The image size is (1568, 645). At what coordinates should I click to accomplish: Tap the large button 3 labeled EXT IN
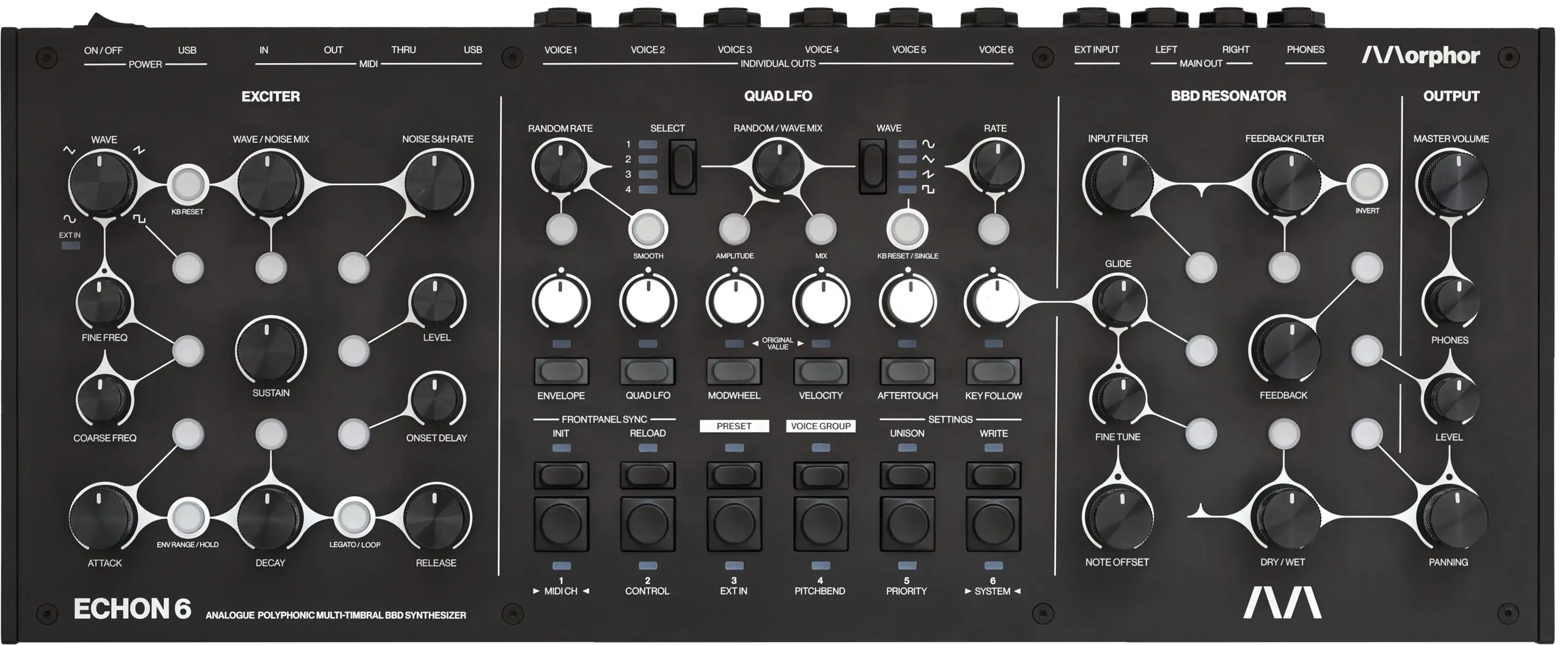click(734, 524)
